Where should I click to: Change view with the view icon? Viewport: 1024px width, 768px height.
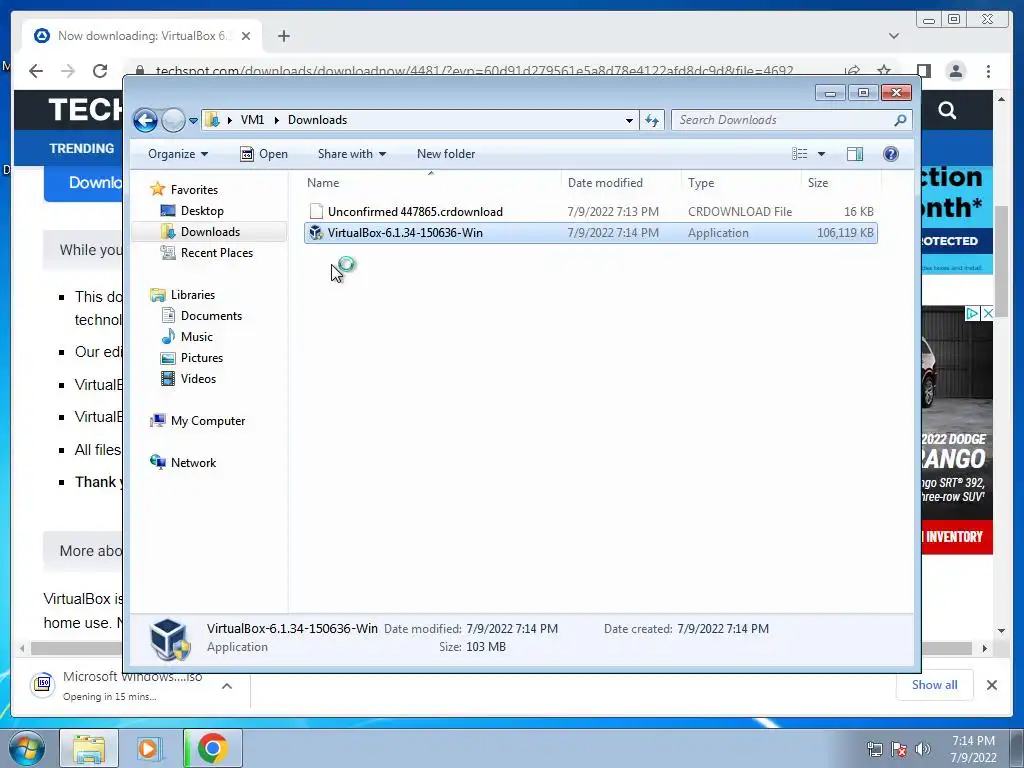(x=800, y=154)
